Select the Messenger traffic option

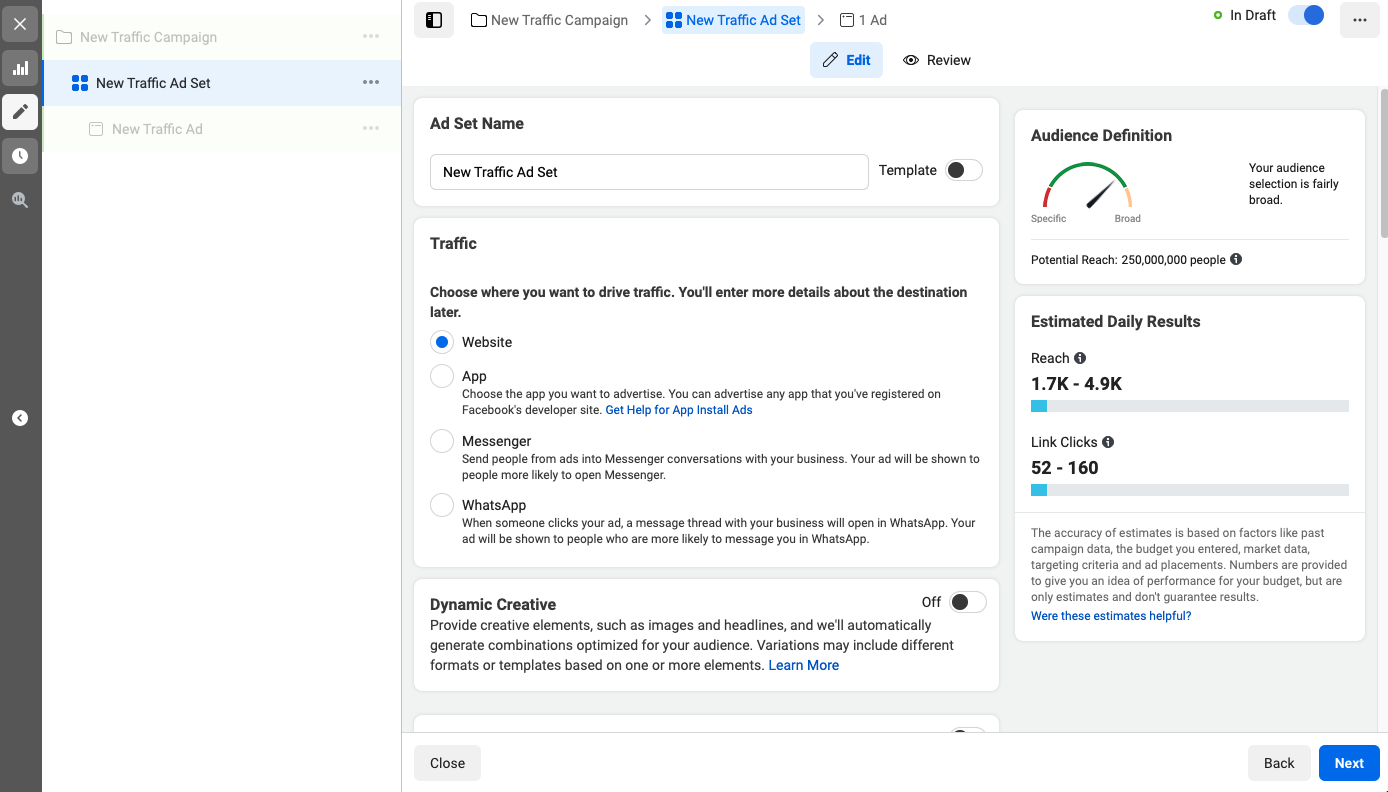(x=442, y=441)
